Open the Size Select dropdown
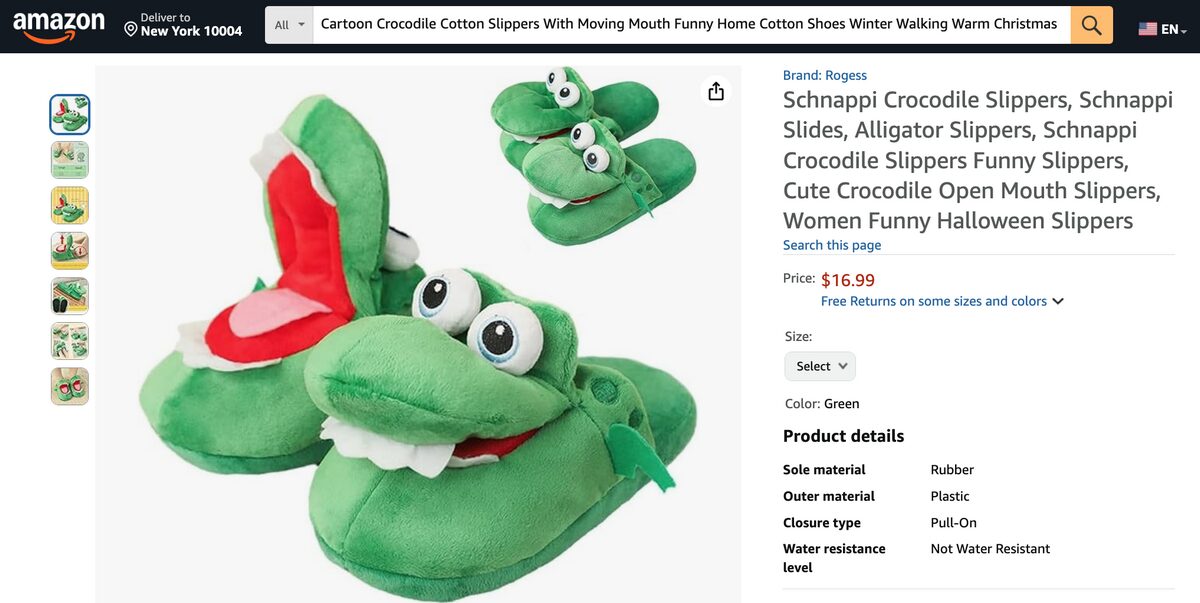The image size is (1200, 603). point(819,366)
